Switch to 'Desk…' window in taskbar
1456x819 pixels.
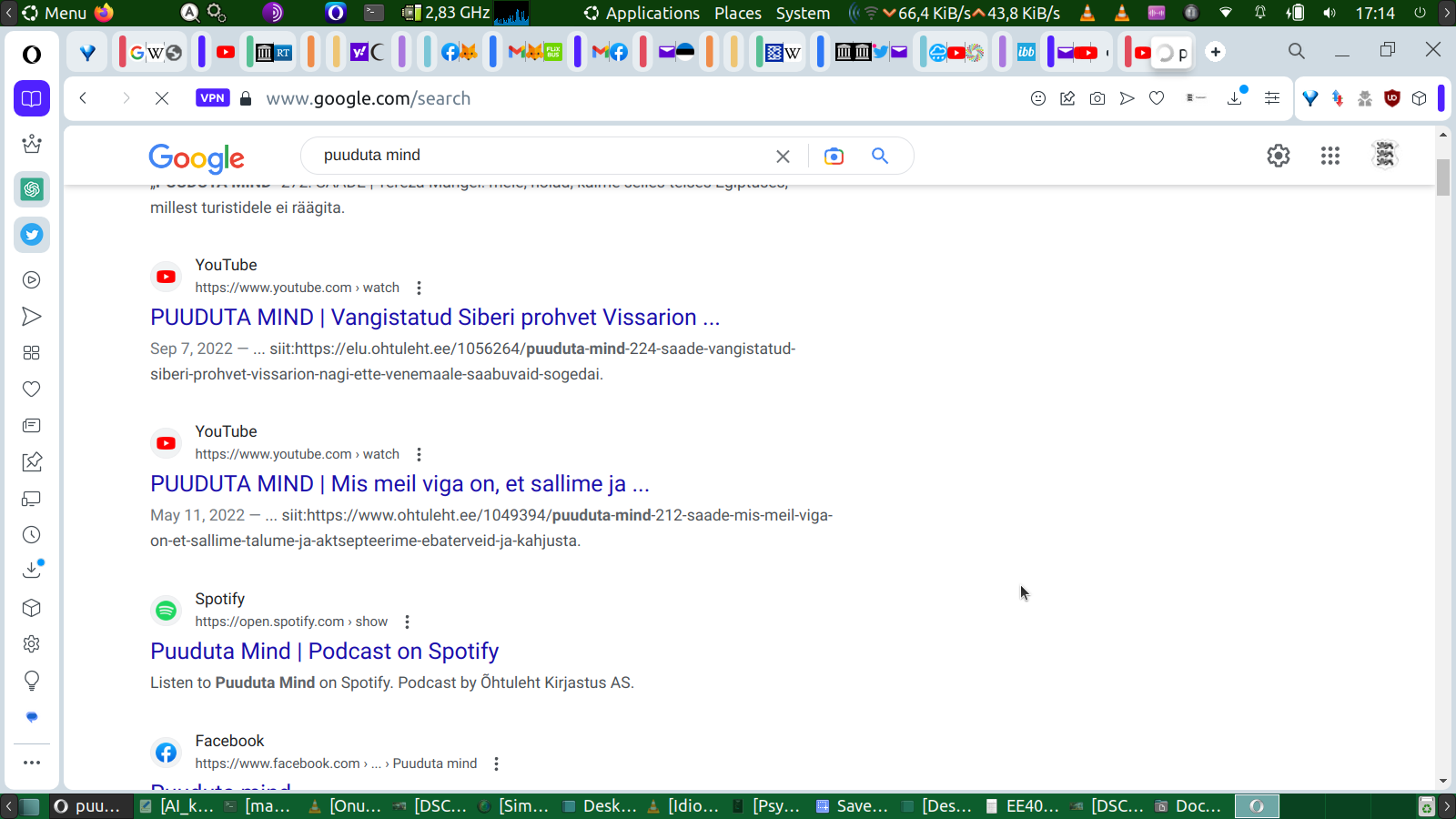click(x=600, y=806)
